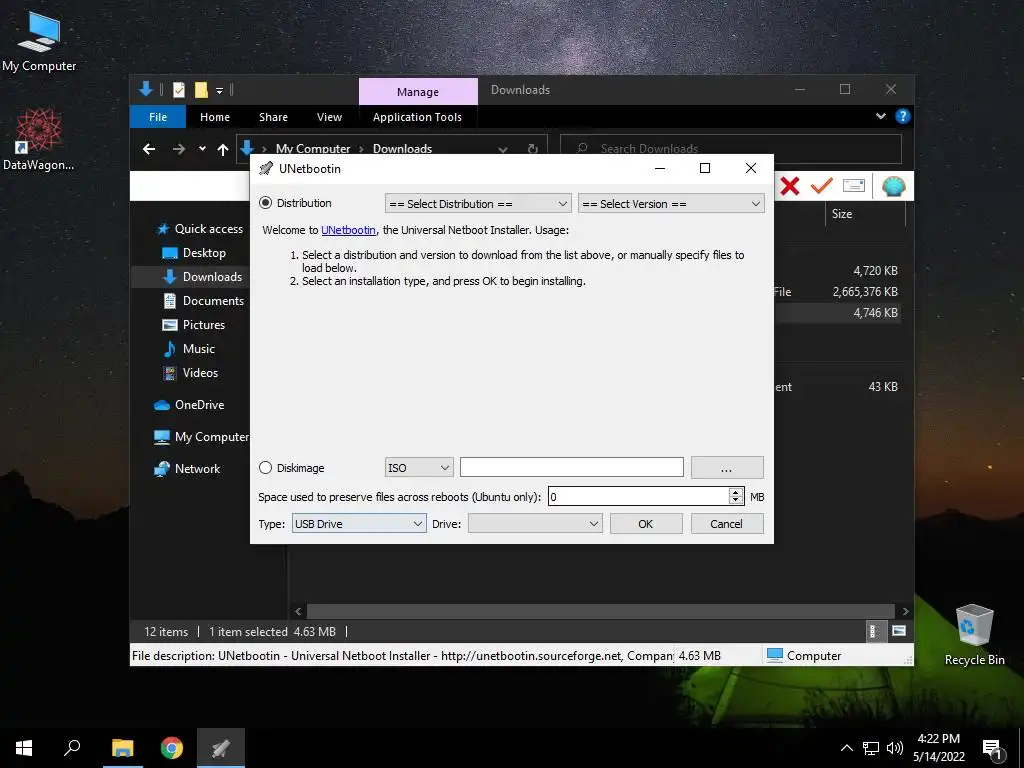Decrease persistence space with down arrow

coord(736,502)
